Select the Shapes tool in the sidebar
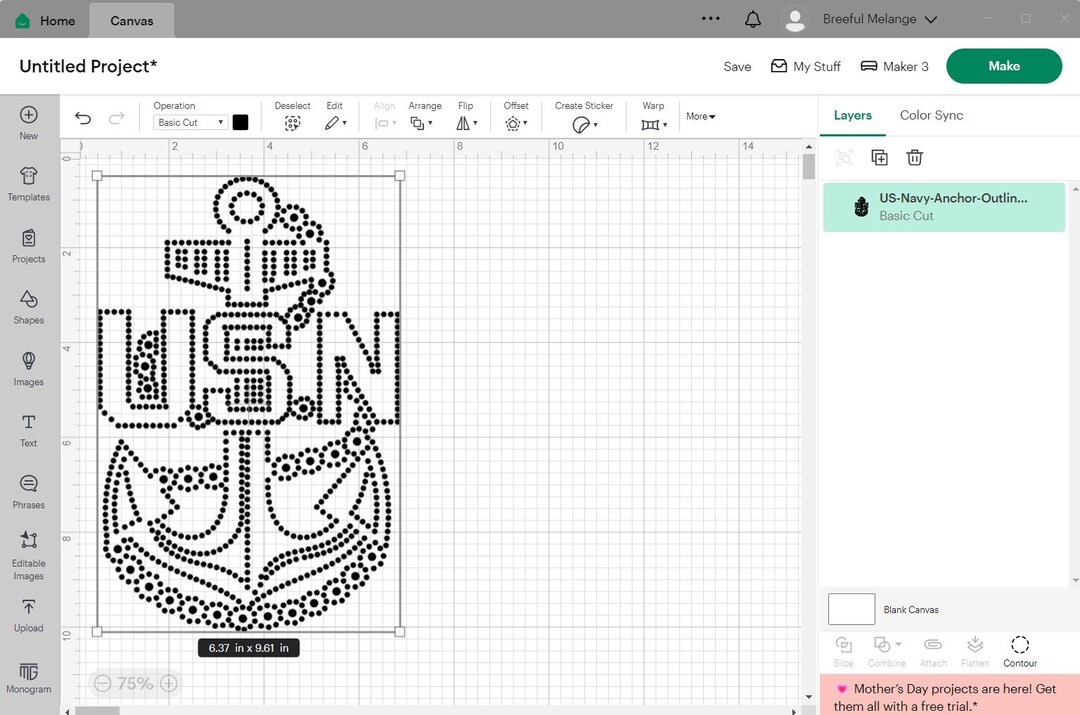1080x715 pixels. pos(28,307)
